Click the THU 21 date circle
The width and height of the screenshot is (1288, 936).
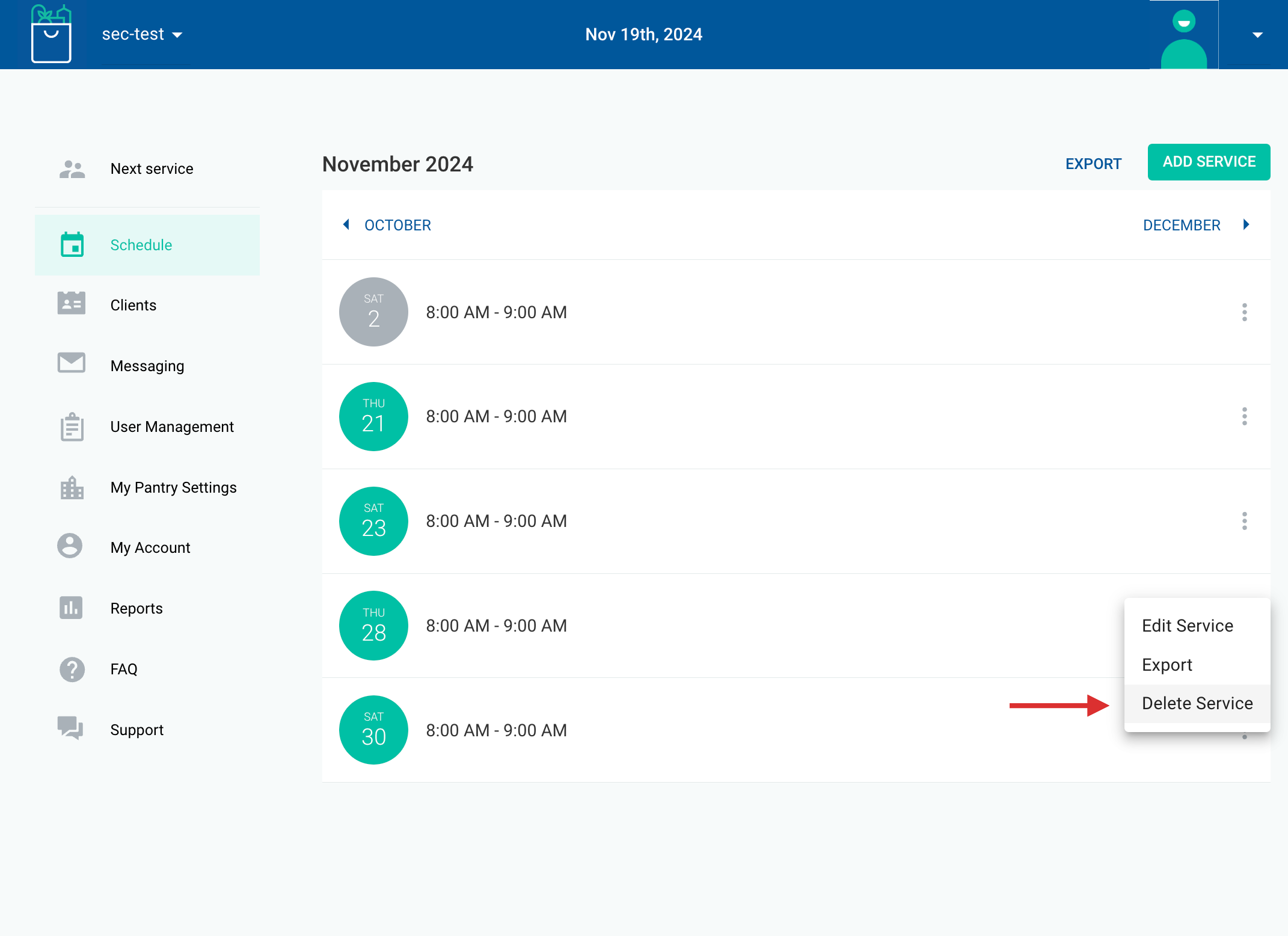coord(373,416)
